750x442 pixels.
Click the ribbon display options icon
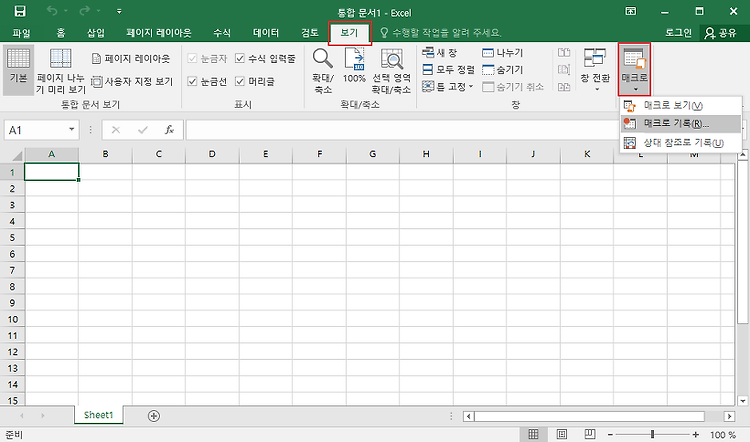pos(631,11)
